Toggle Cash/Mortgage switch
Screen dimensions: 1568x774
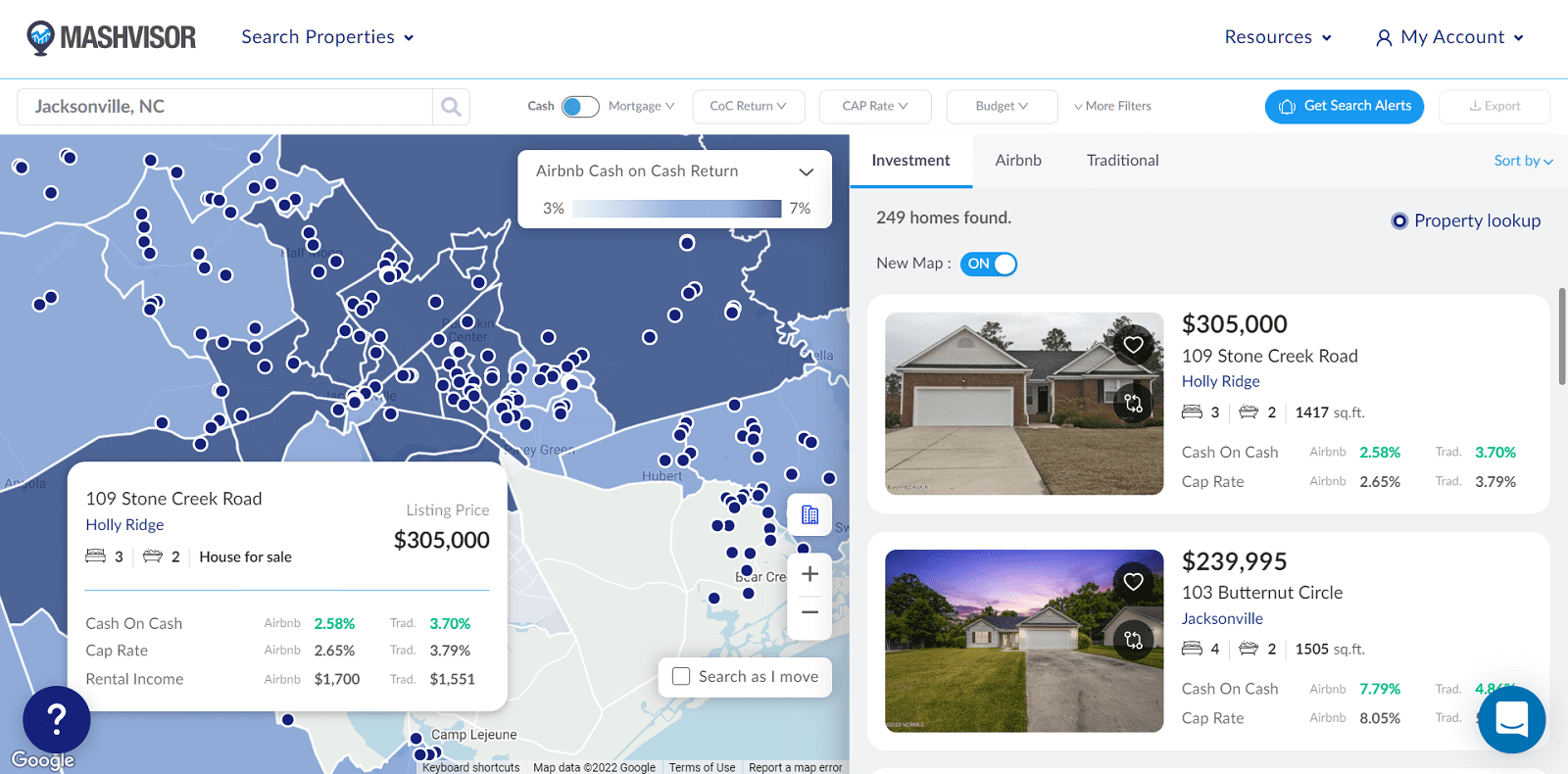tap(580, 107)
